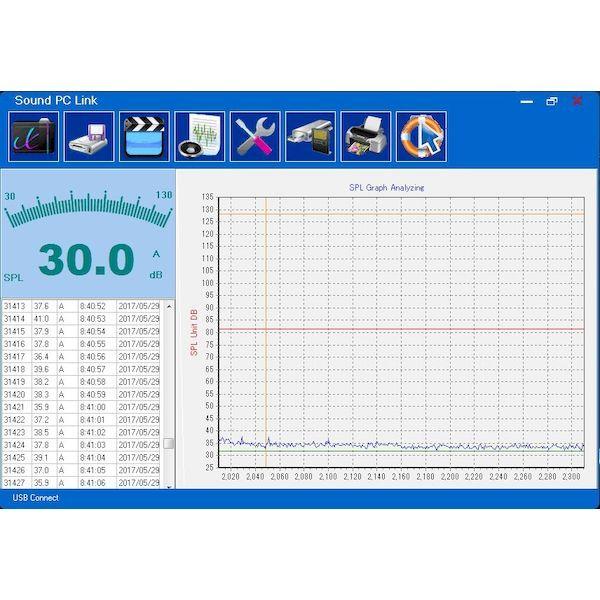Viewport: 600px width, 600px height.
Task: Click the USB data logger device icon
Action: pyautogui.click(x=310, y=136)
